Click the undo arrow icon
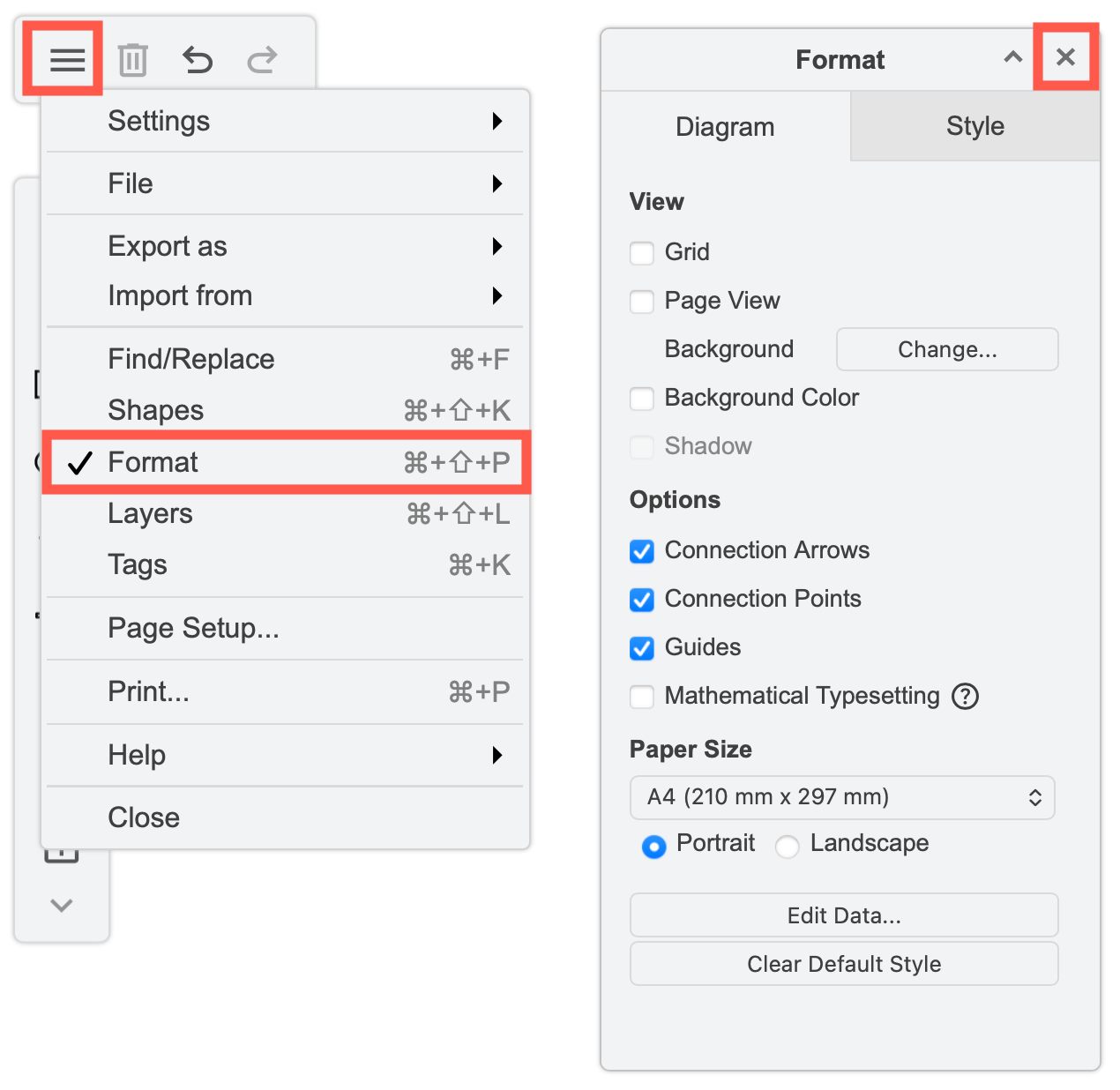This screenshot has width=1120, height=1090. (198, 59)
